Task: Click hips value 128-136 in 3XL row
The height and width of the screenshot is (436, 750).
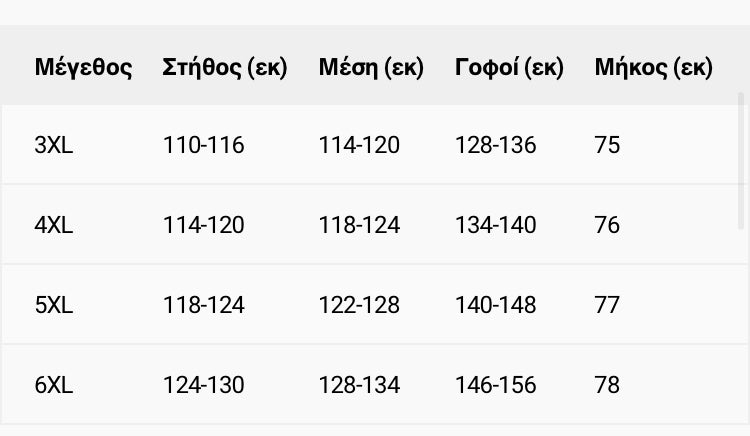Action: (496, 145)
